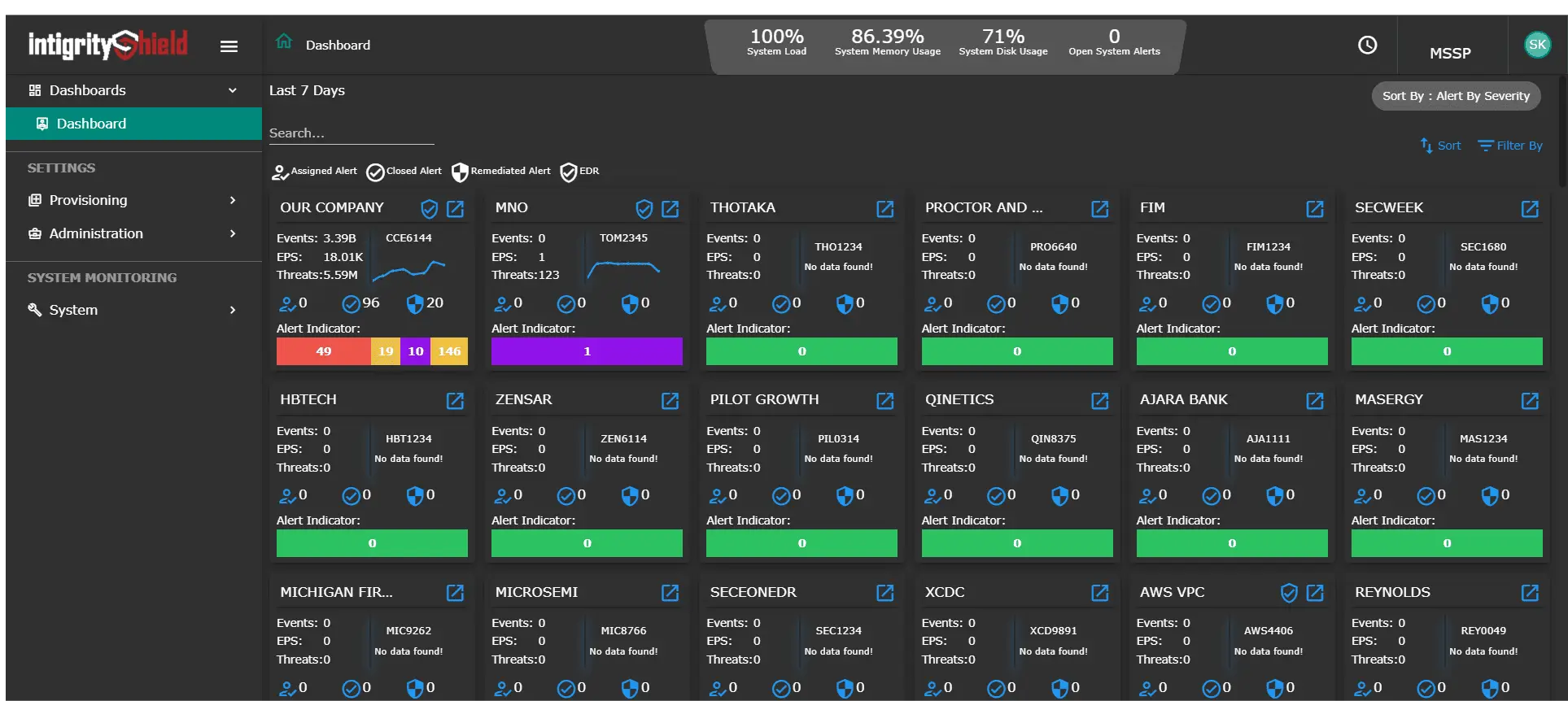Open FIM external link icon

(1315, 209)
